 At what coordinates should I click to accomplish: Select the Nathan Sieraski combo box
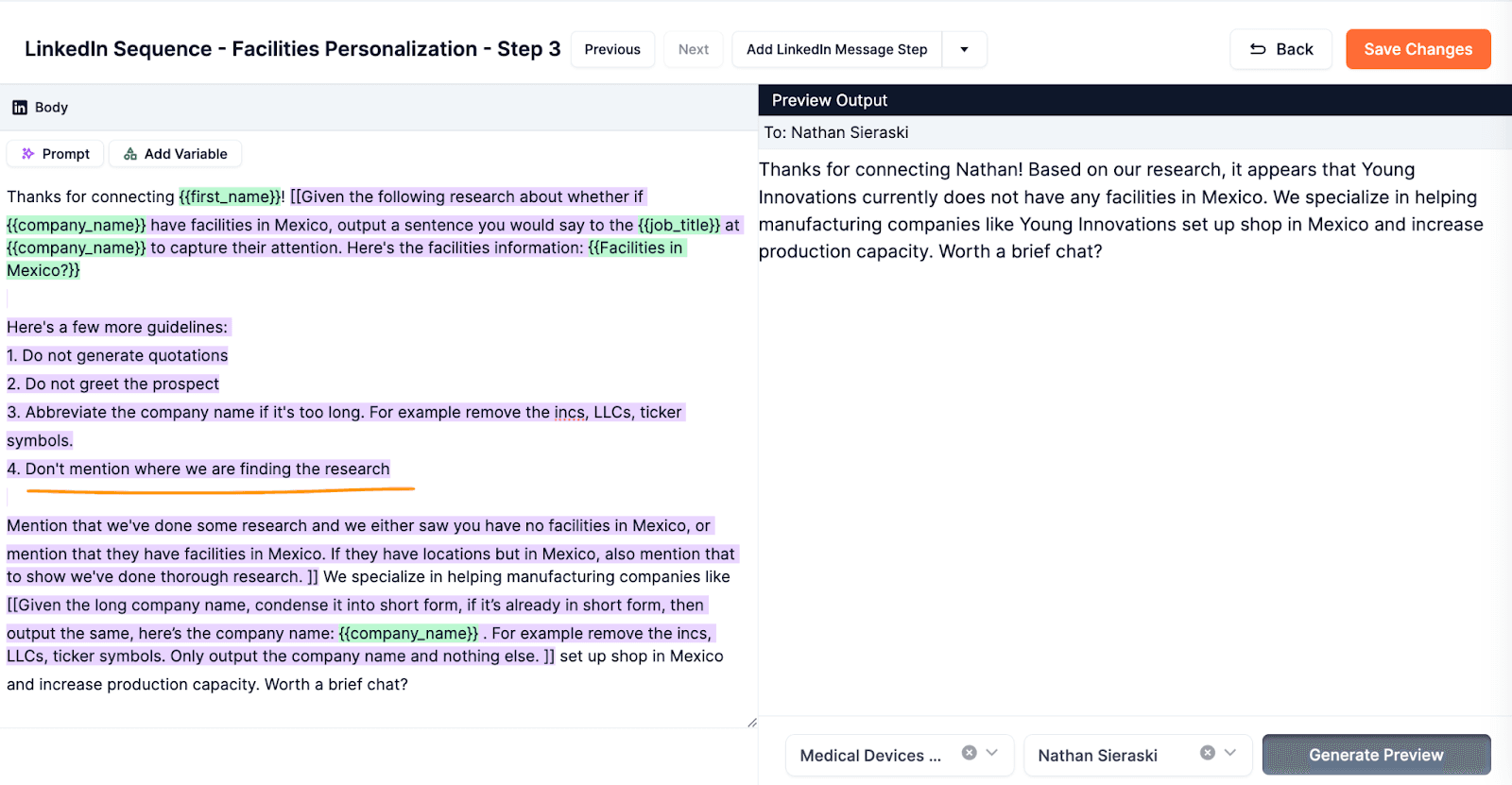[x=1138, y=755]
